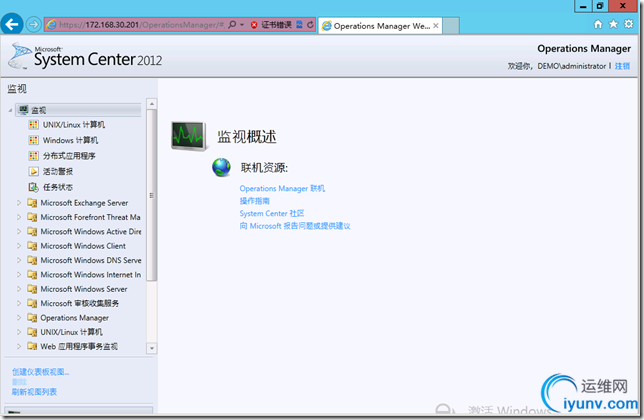Click the 创建仪表板视图 link
This screenshot has height=420, width=644.
41,372
